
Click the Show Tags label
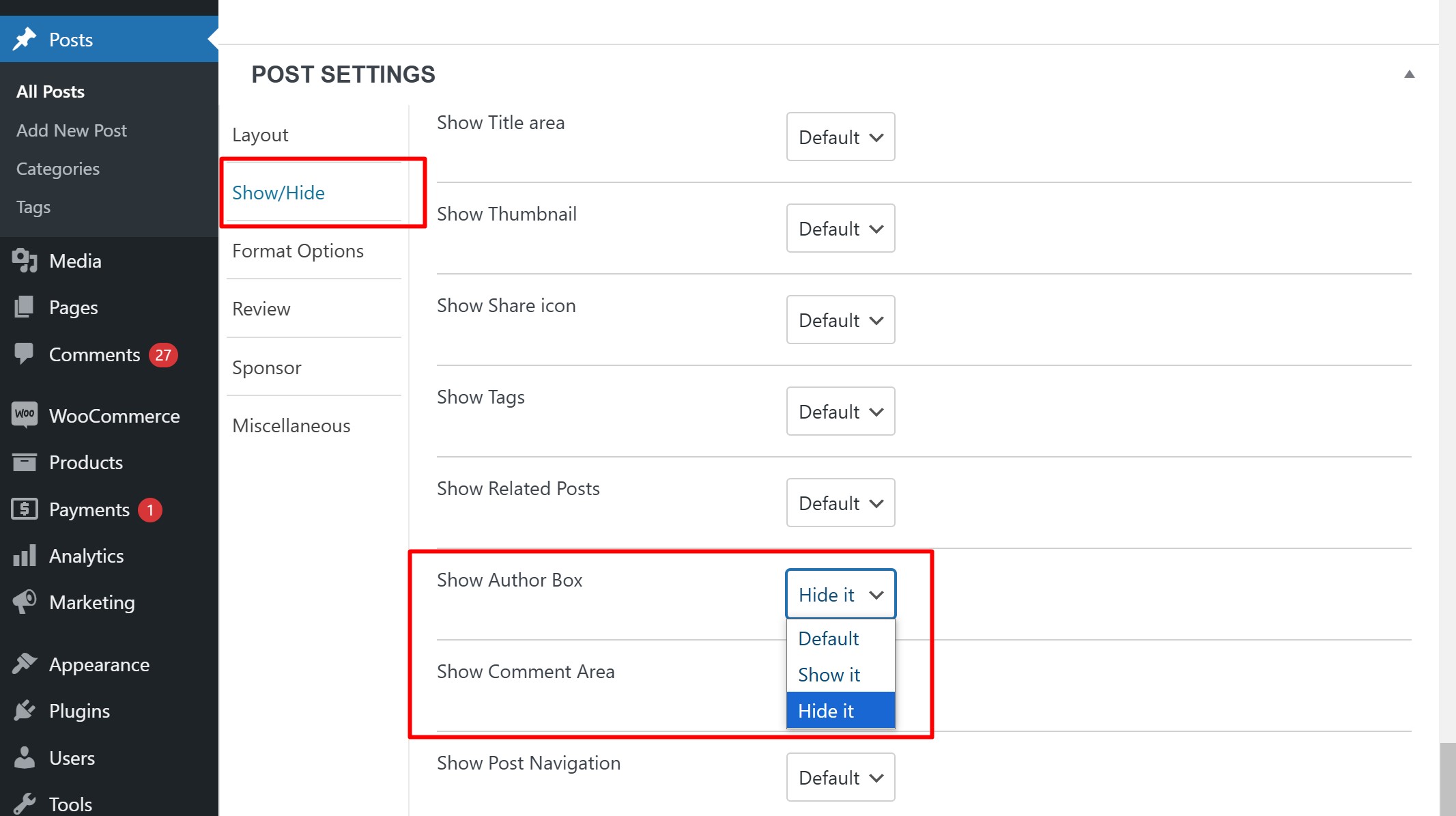pyautogui.click(x=481, y=397)
